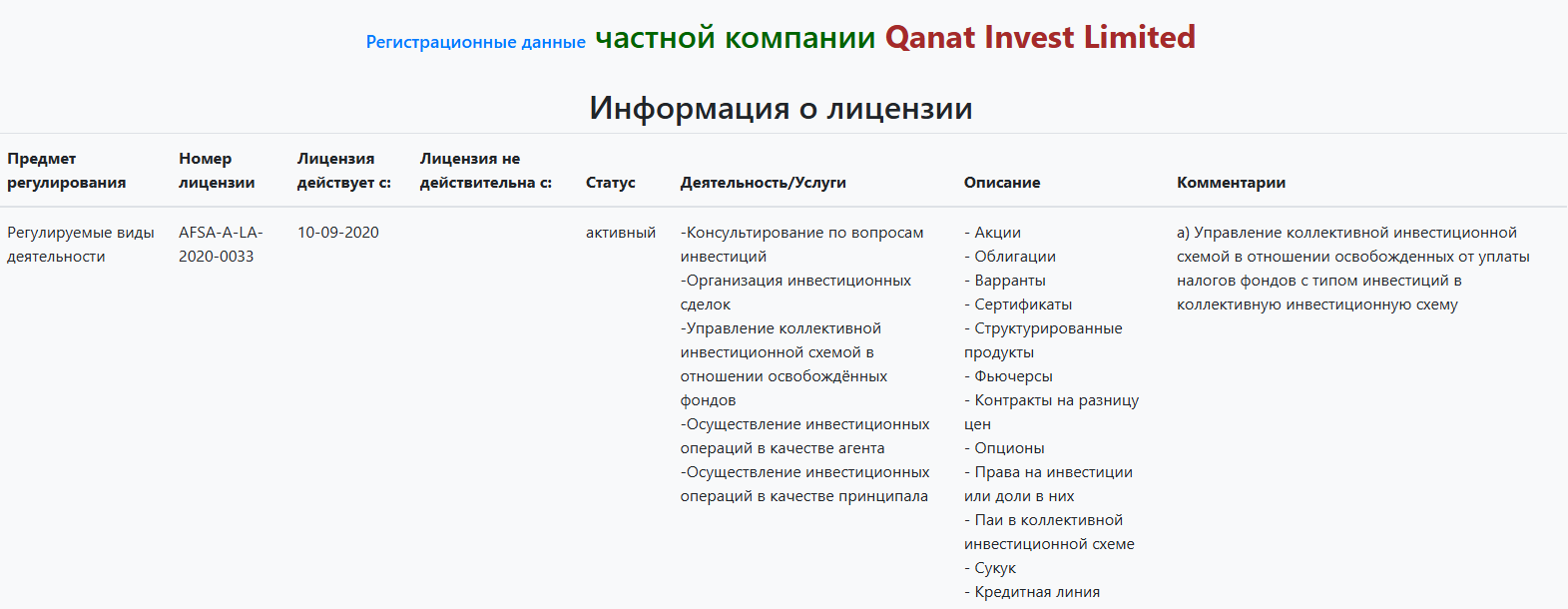Click the 'Деятельность/Услуги' column header
The image size is (1568, 609).
point(764,183)
